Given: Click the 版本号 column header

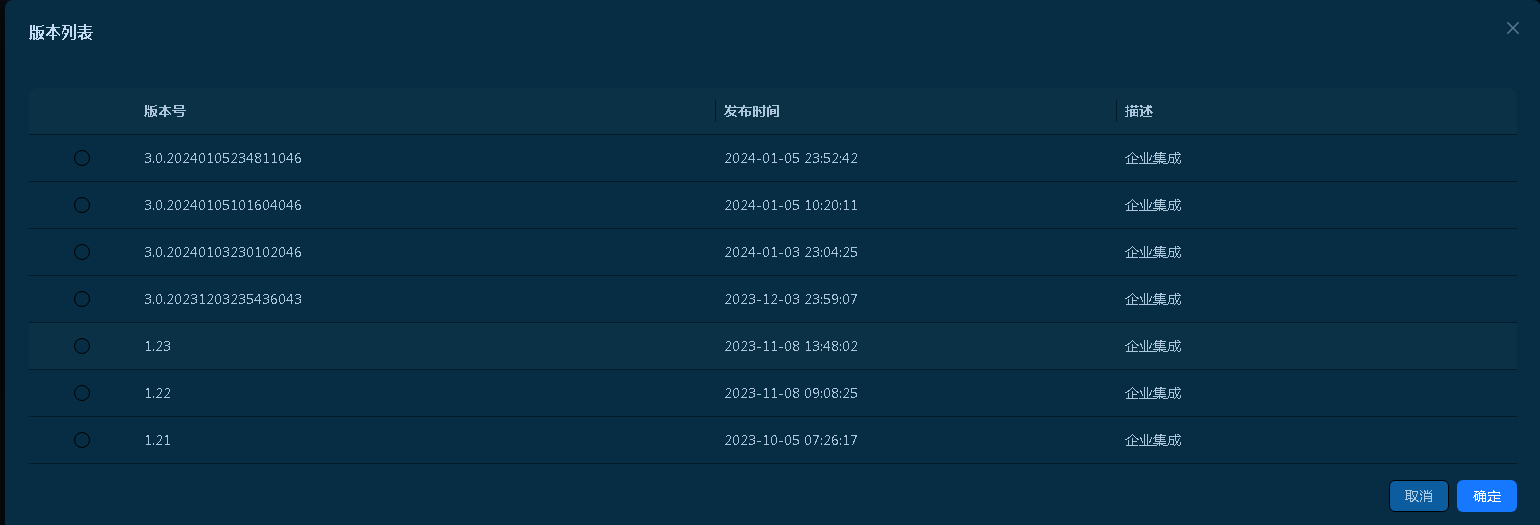Looking at the screenshot, I should pyautogui.click(x=165, y=111).
